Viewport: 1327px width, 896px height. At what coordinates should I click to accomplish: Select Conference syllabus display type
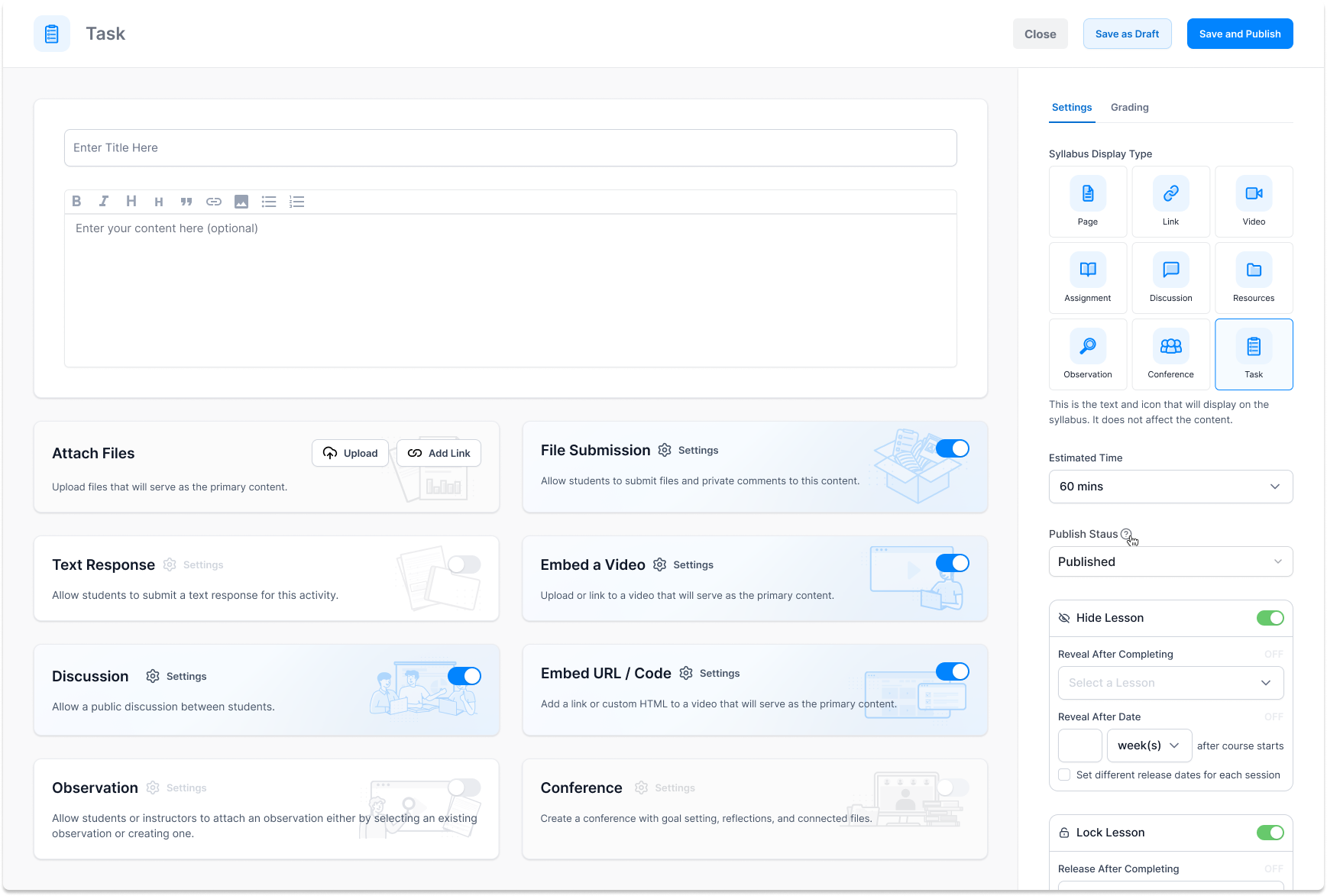click(1170, 354)
